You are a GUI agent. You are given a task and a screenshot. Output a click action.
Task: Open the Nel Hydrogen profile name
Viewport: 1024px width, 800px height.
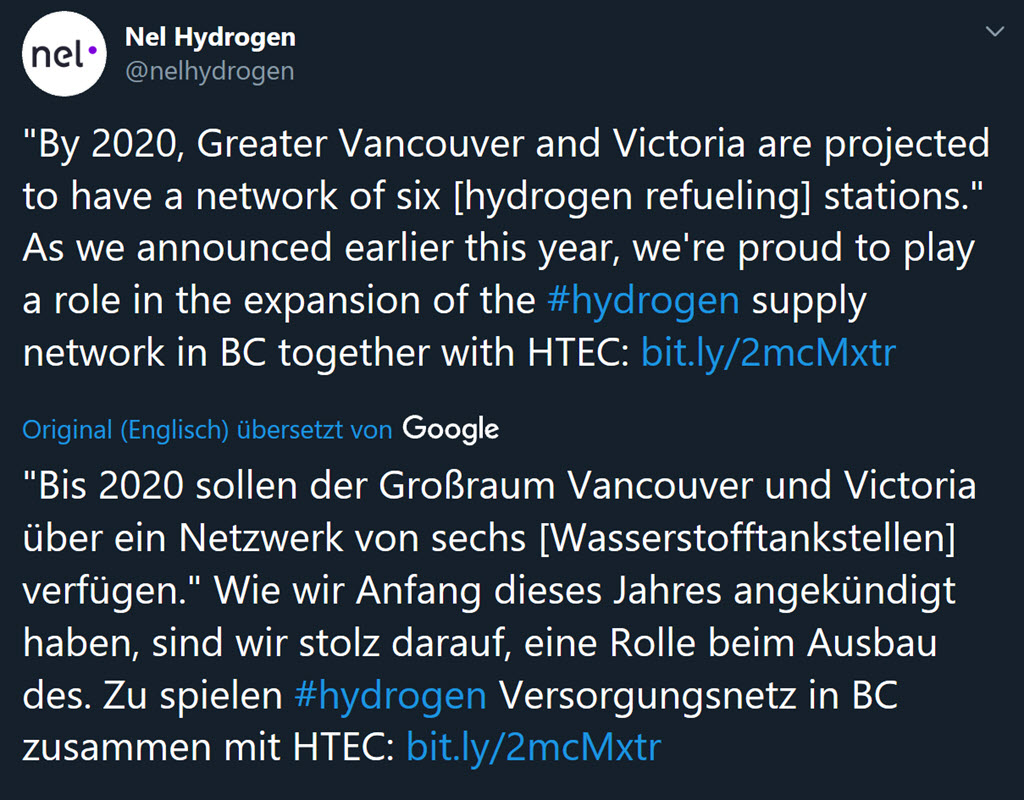tap(210, 38)
